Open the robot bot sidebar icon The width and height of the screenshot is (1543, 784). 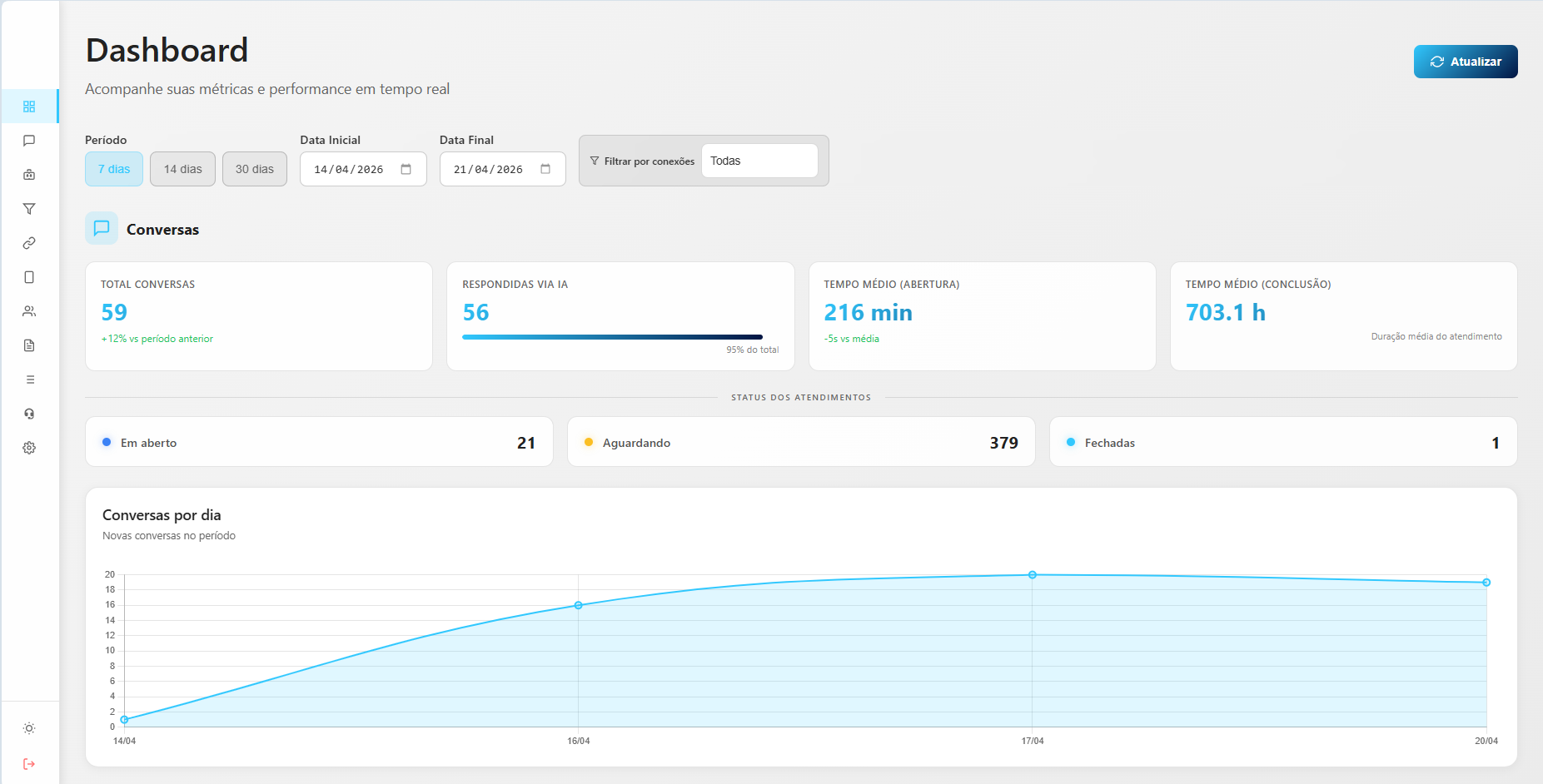29,175
